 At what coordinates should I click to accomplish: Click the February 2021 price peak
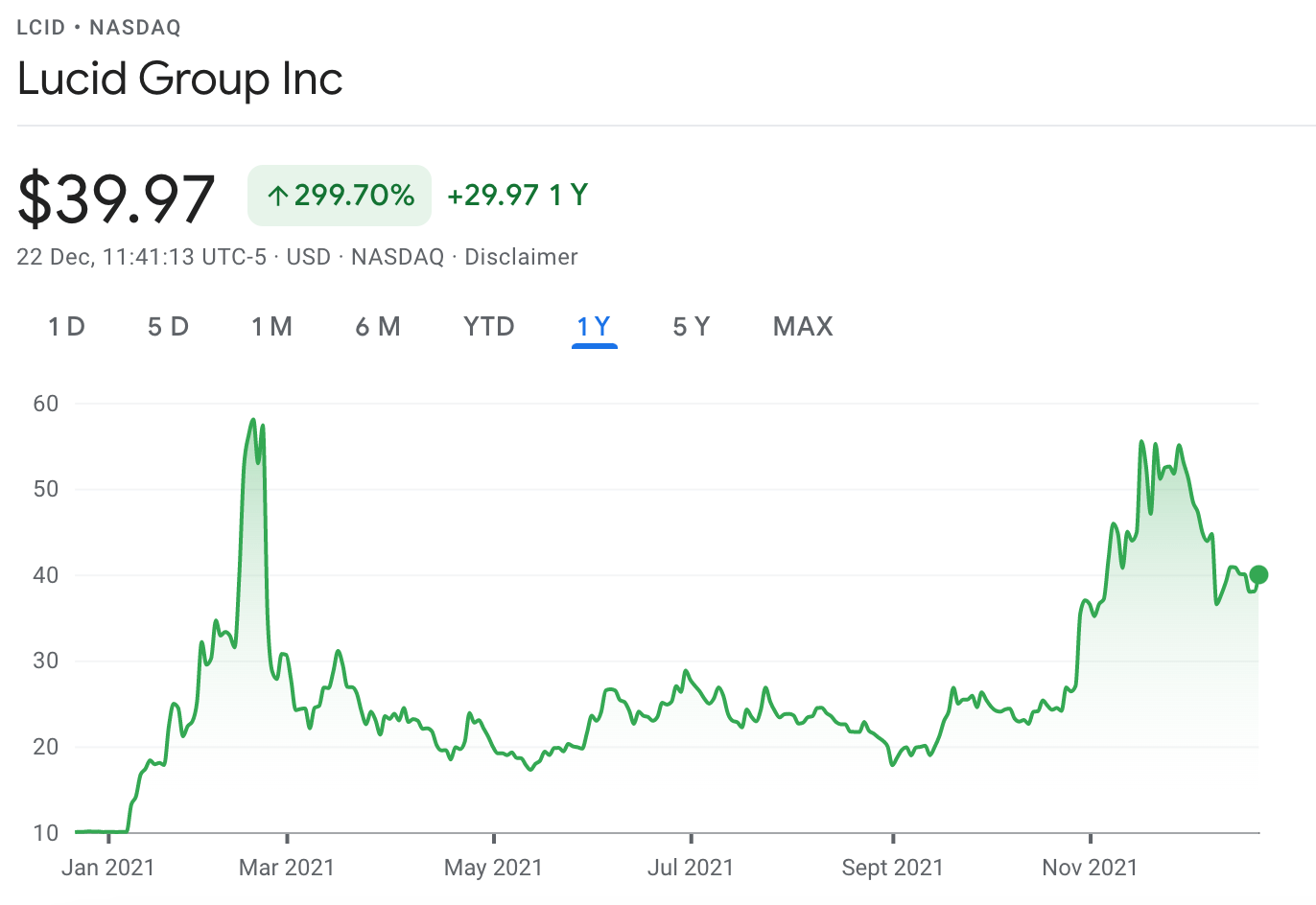(x=253, y=420)
